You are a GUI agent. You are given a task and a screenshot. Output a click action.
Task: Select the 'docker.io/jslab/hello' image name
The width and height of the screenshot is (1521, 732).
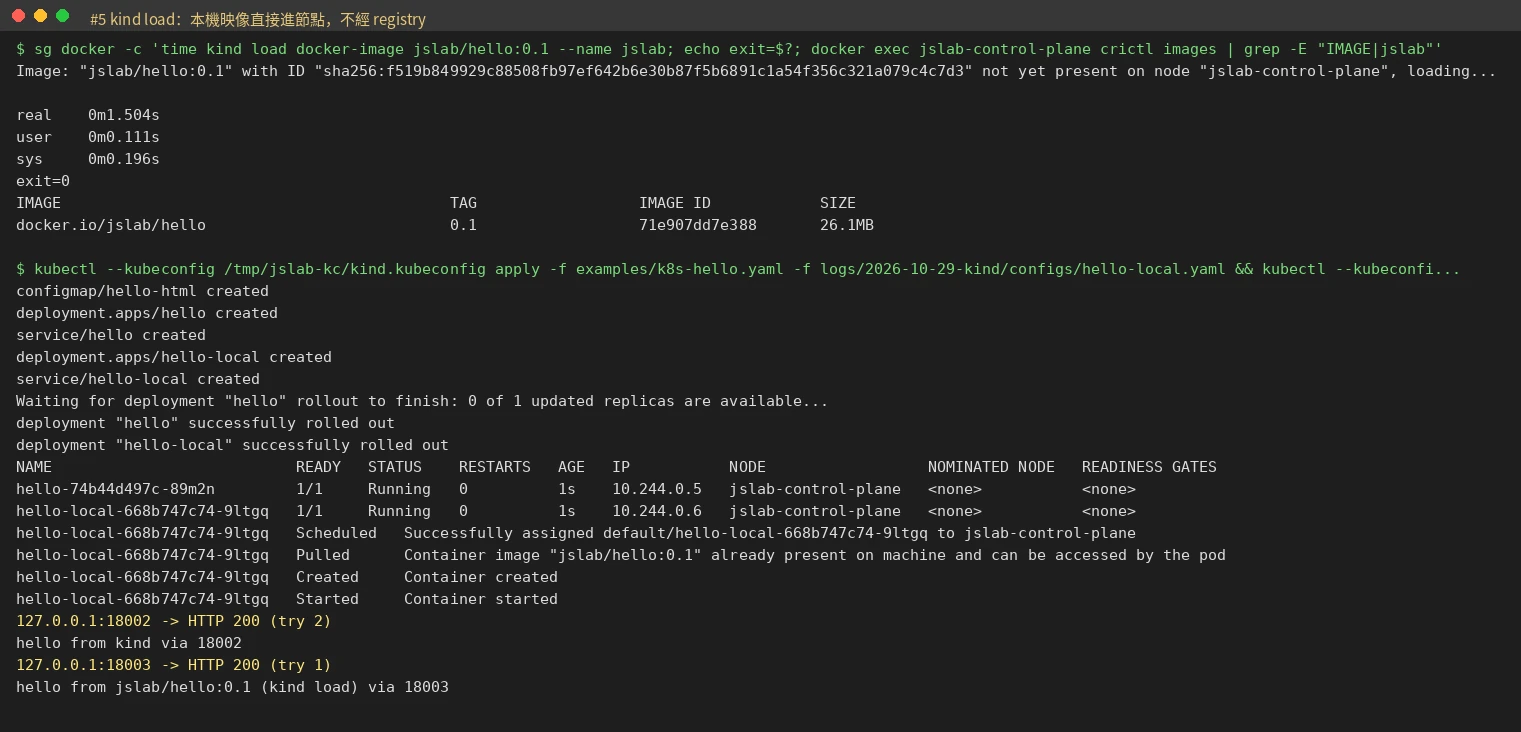tap(111, 225)
